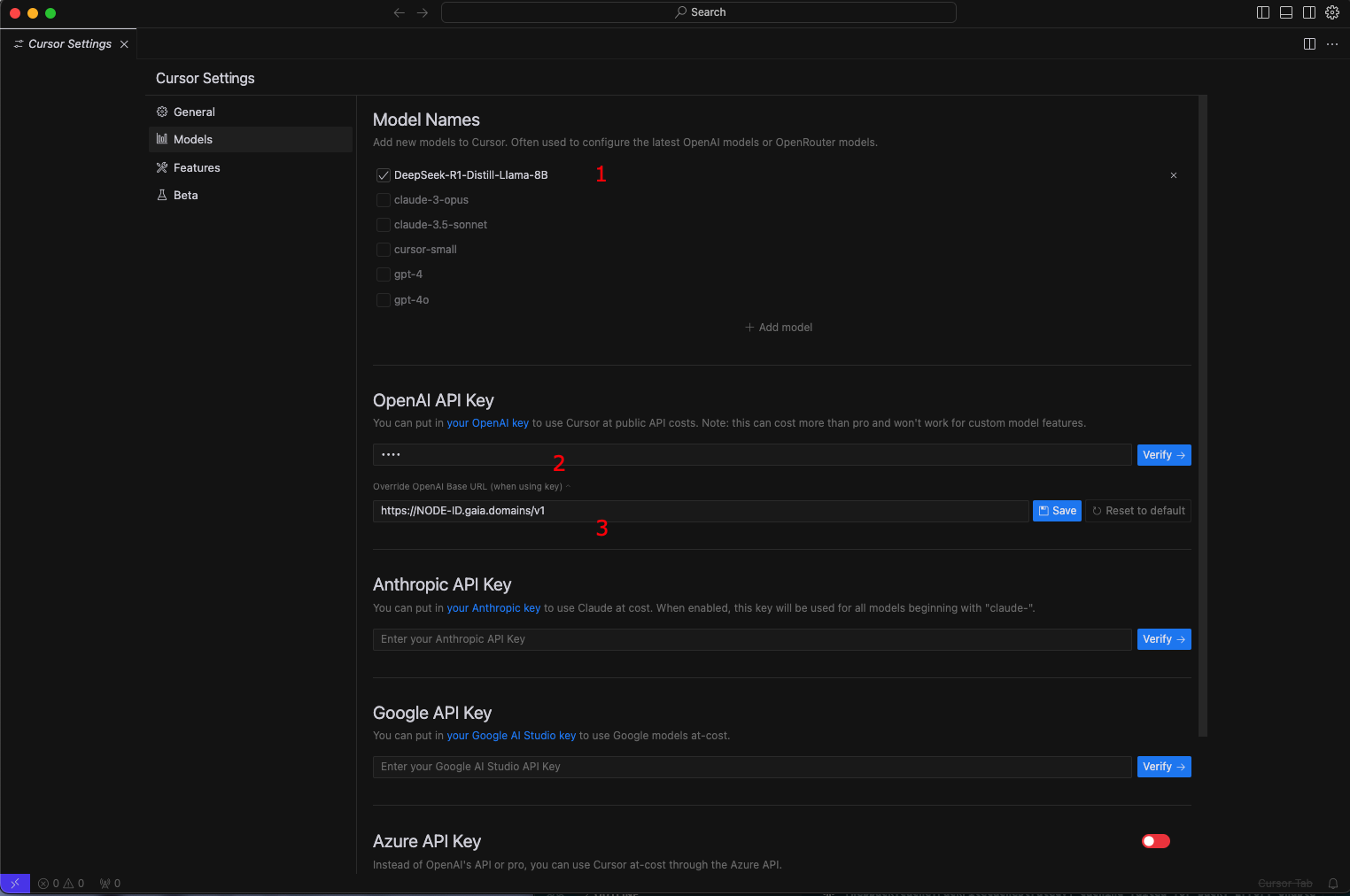Click the Google AI Studio API Key field
The width and height of the screenshot is (1350, 896).
coord(752,767)
